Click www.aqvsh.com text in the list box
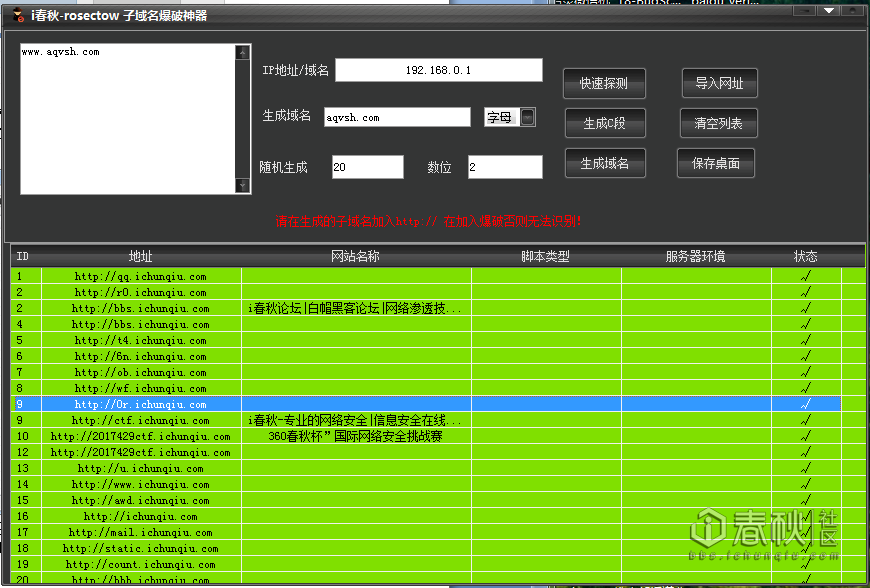This screenshot has height=588, width=870. 60,52
